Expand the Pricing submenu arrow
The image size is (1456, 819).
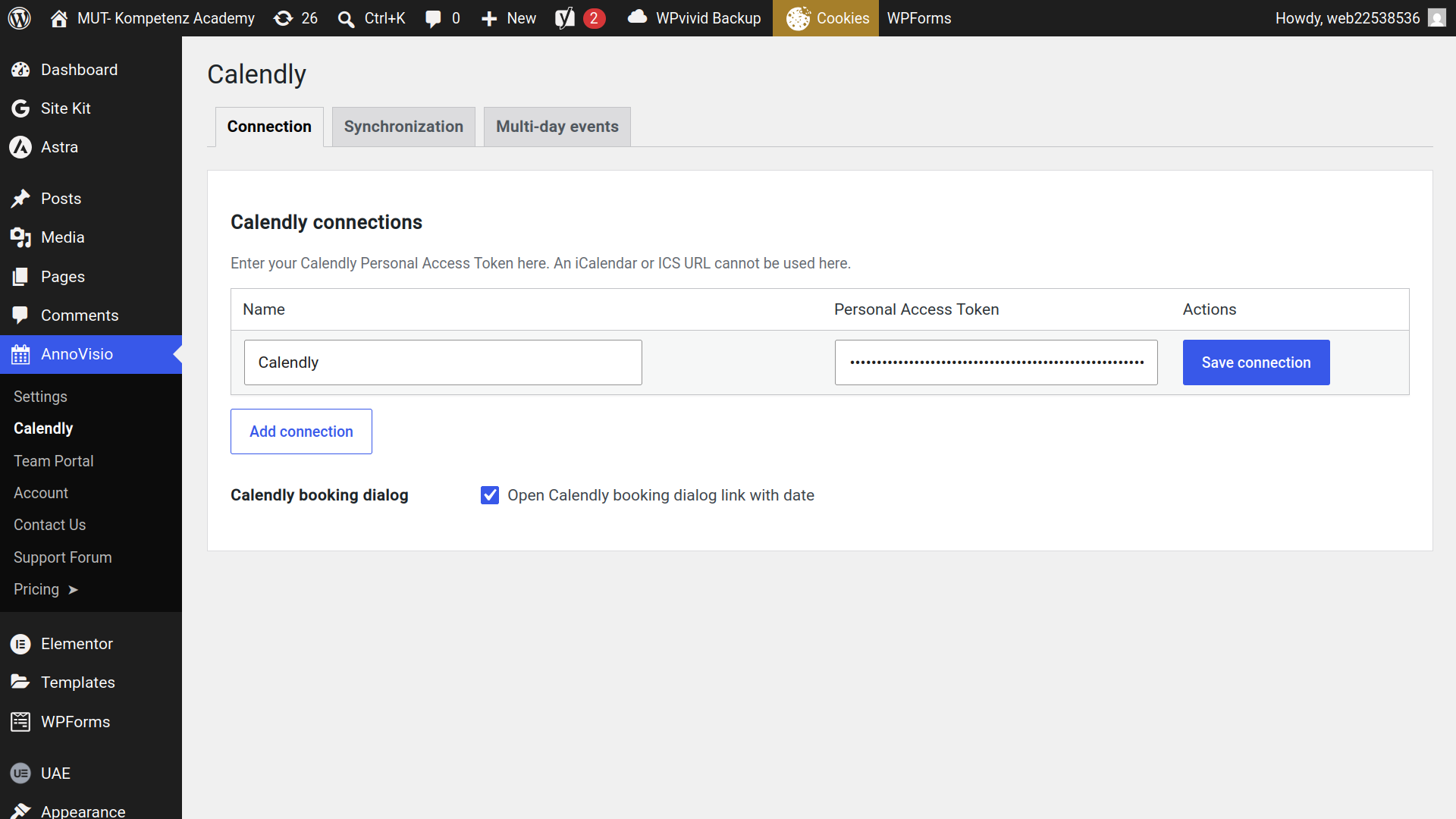click(73, 590)
